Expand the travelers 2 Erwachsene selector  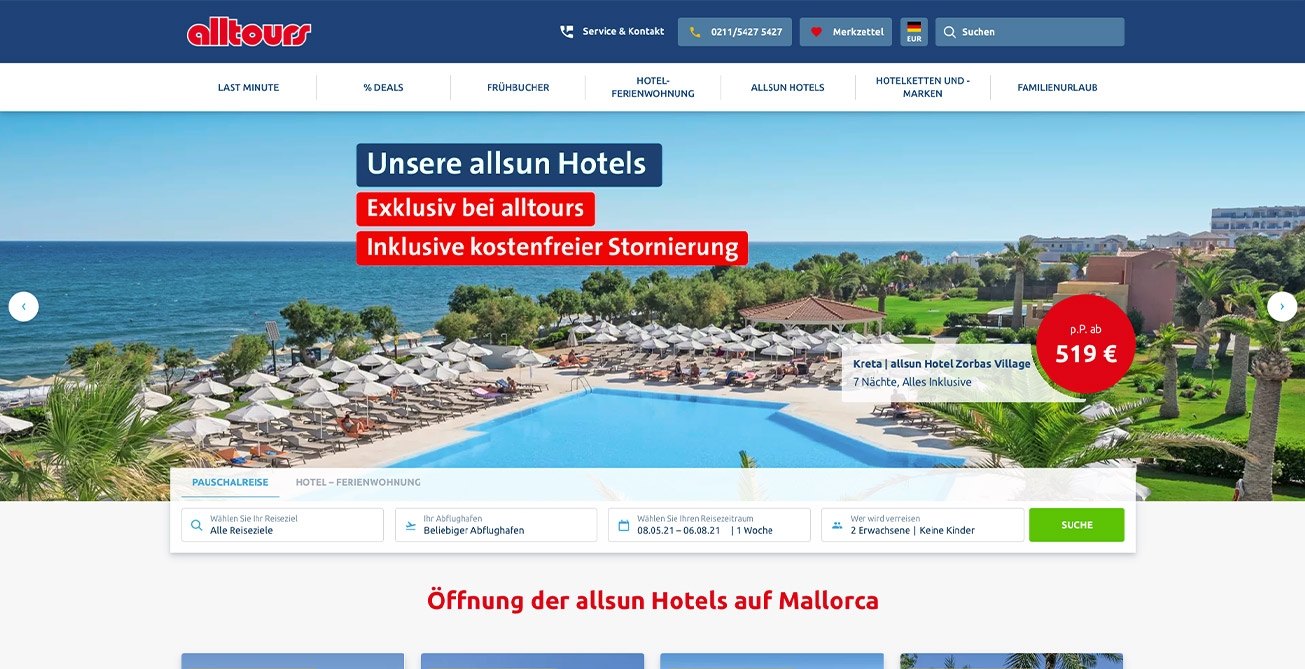pyautogui.click(x=923, y=525)
